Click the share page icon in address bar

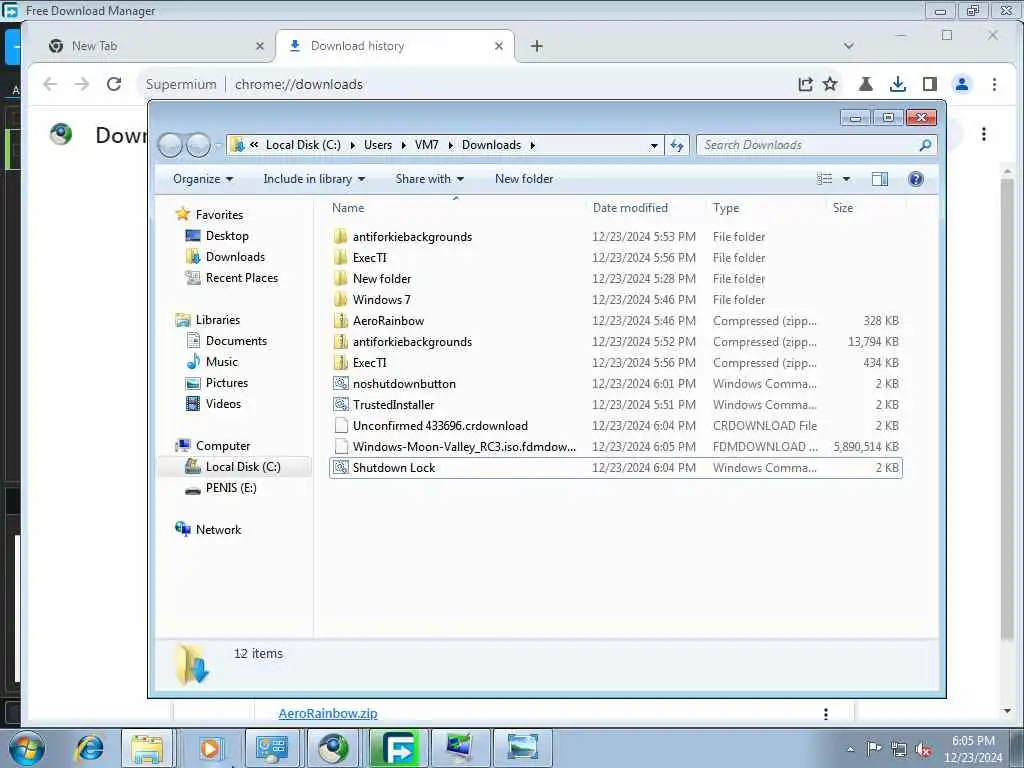(x=805, y=84)
